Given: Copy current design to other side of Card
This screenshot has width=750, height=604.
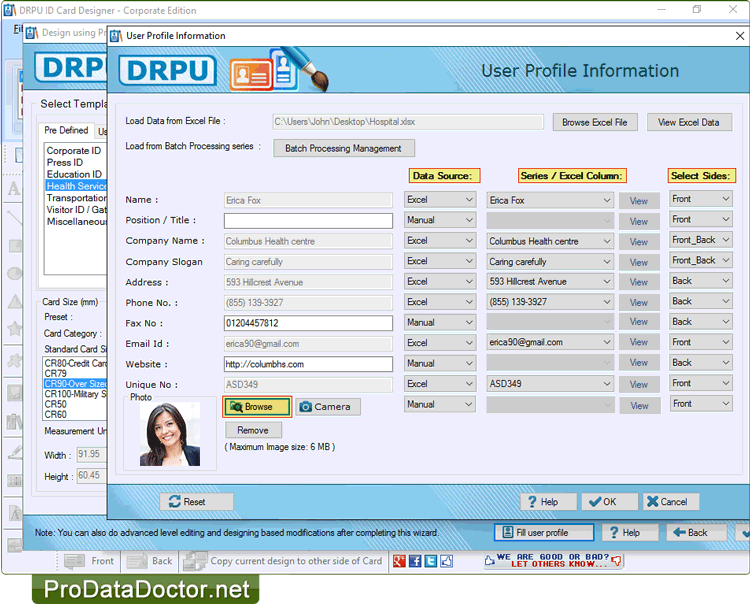Looking at the screenshot, I should point(283,561).
